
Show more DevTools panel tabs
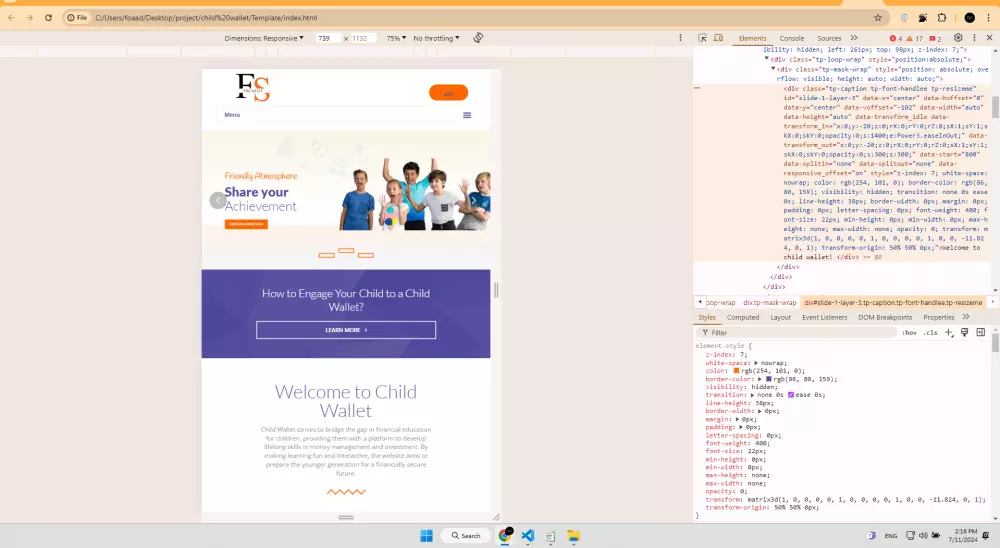click(x=854, y=38)
